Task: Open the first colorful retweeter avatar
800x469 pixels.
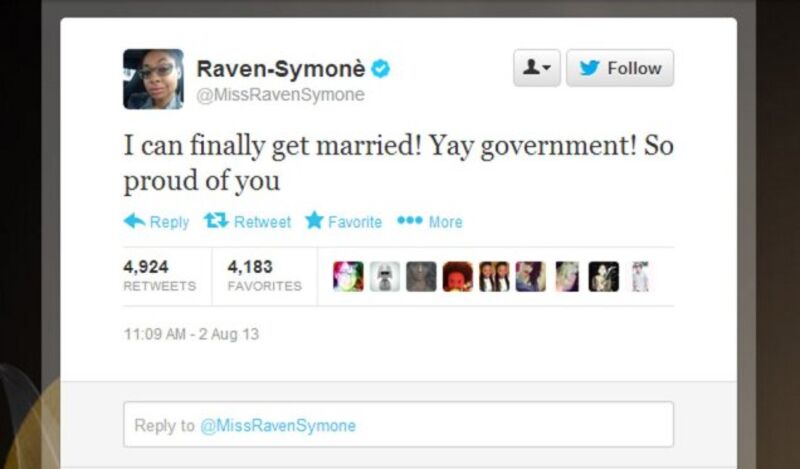Action: click(348, 277)
